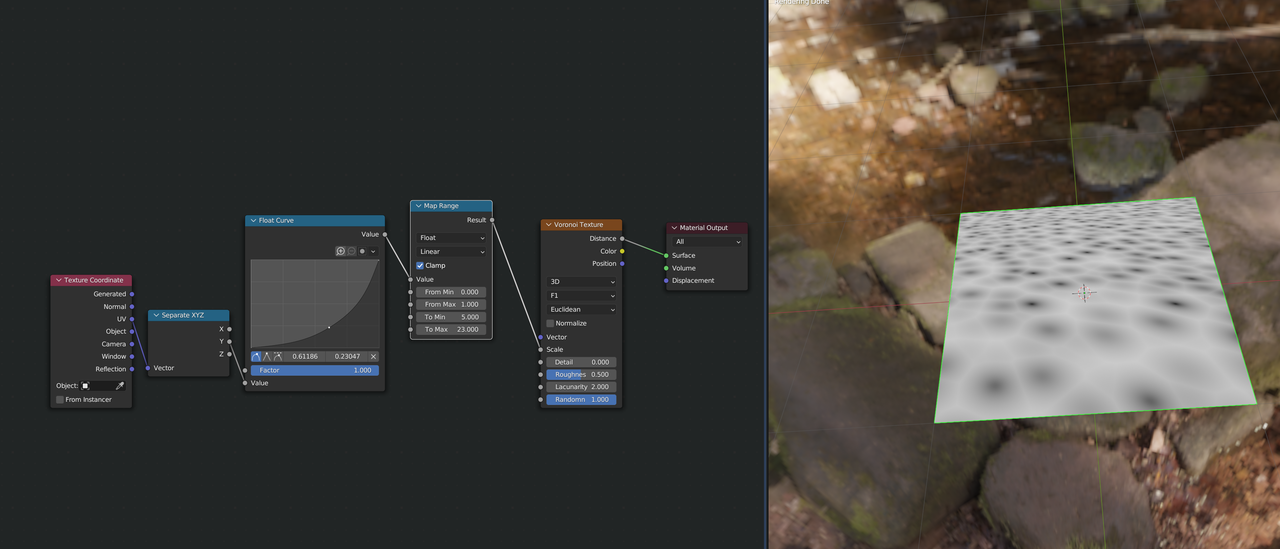Disable the Clamp checkbox in Map Range
The image size is (1280, 549).
[x=420, y=265]
